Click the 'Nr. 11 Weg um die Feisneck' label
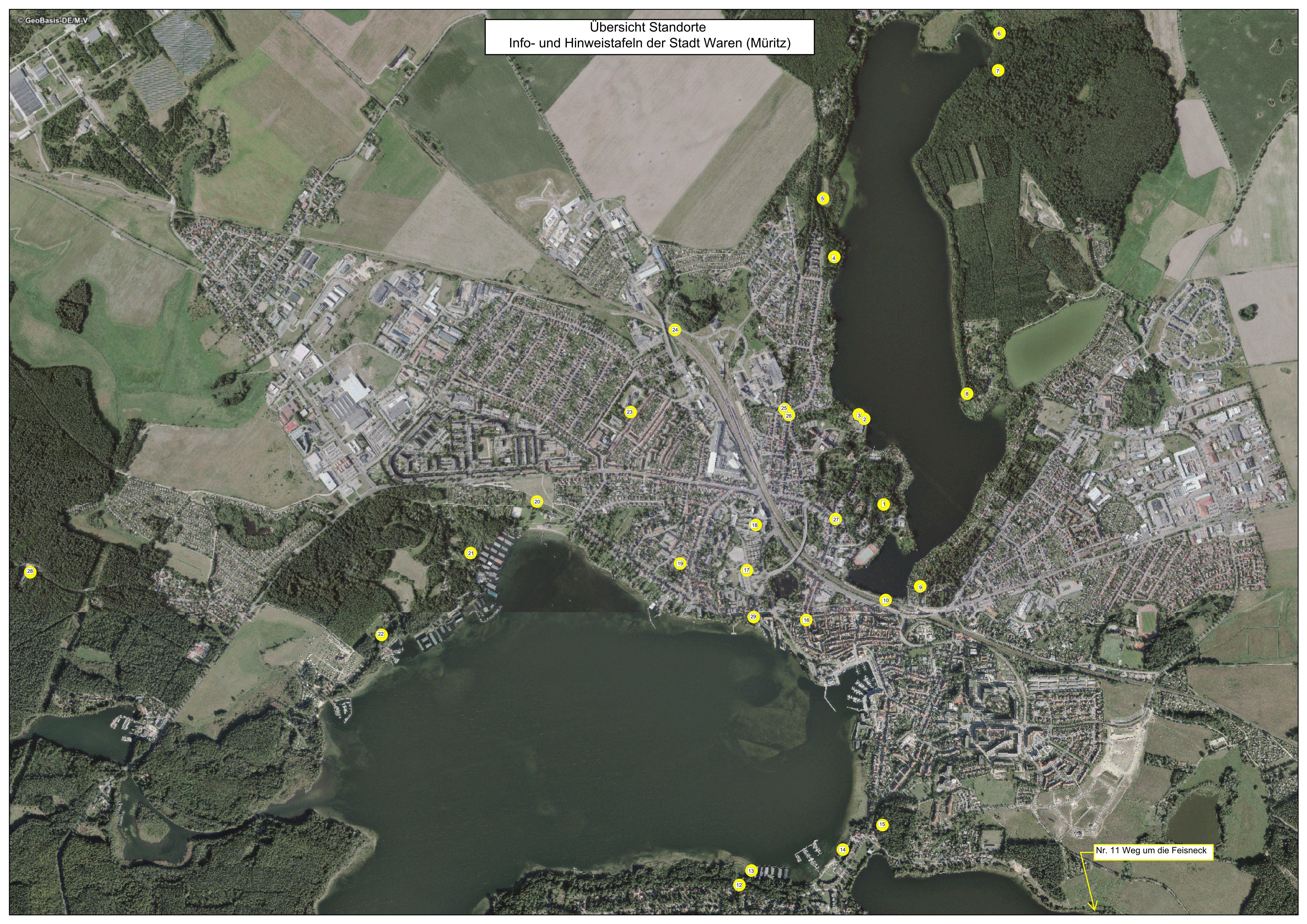The height and width of the screenshot is (924, 1307). [1151, 851]
